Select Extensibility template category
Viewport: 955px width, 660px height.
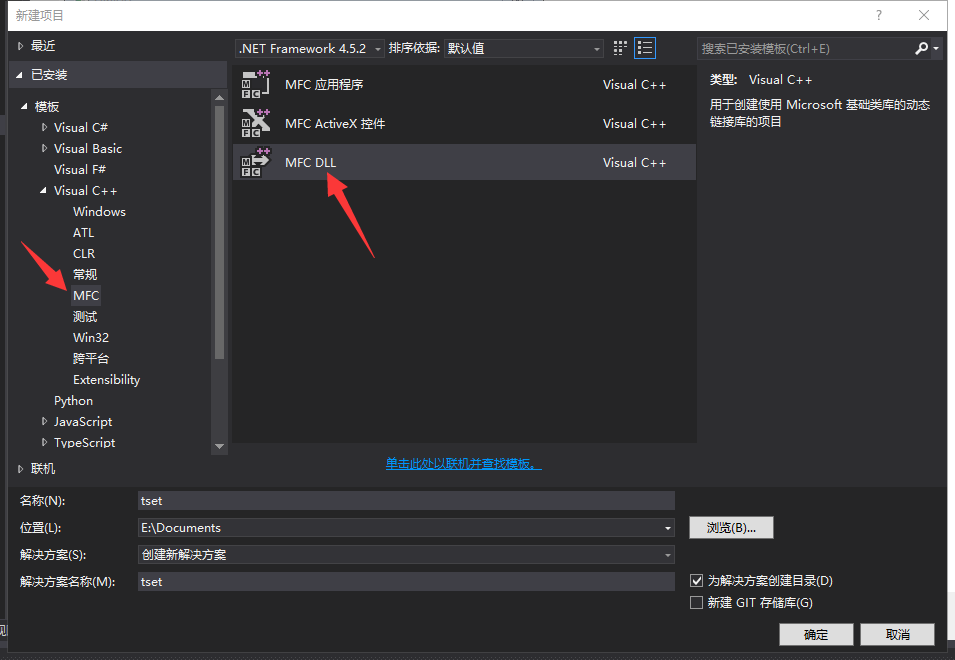(107, 379)
